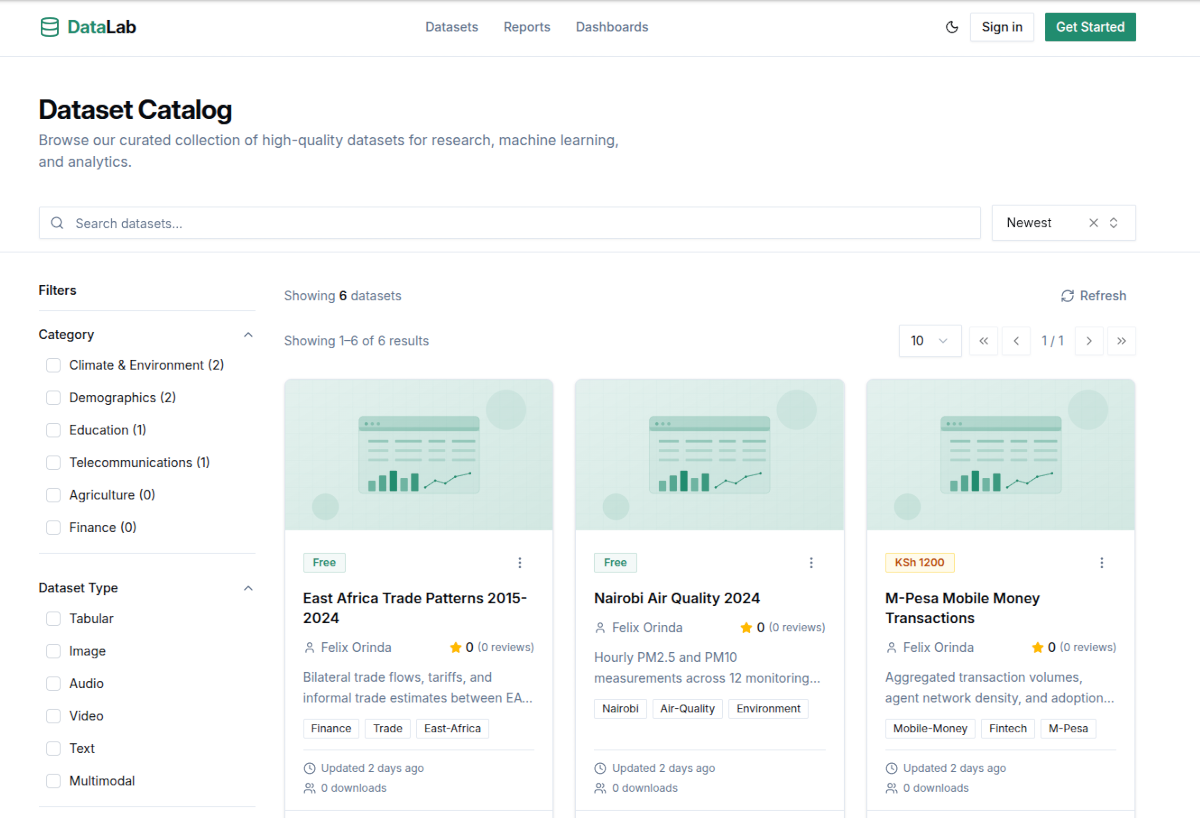Collapse the Category filter section
1200x818 pixels.
[249, 335]
